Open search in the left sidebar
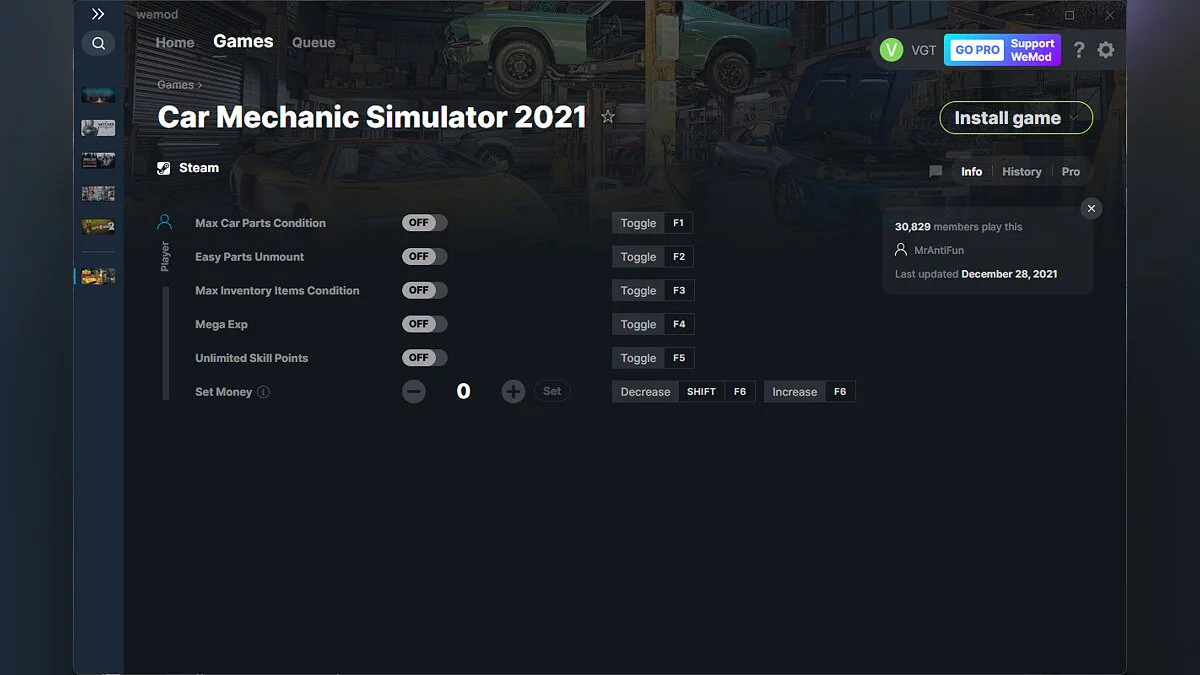This screenshot has width=1200, height=675. 98,43
